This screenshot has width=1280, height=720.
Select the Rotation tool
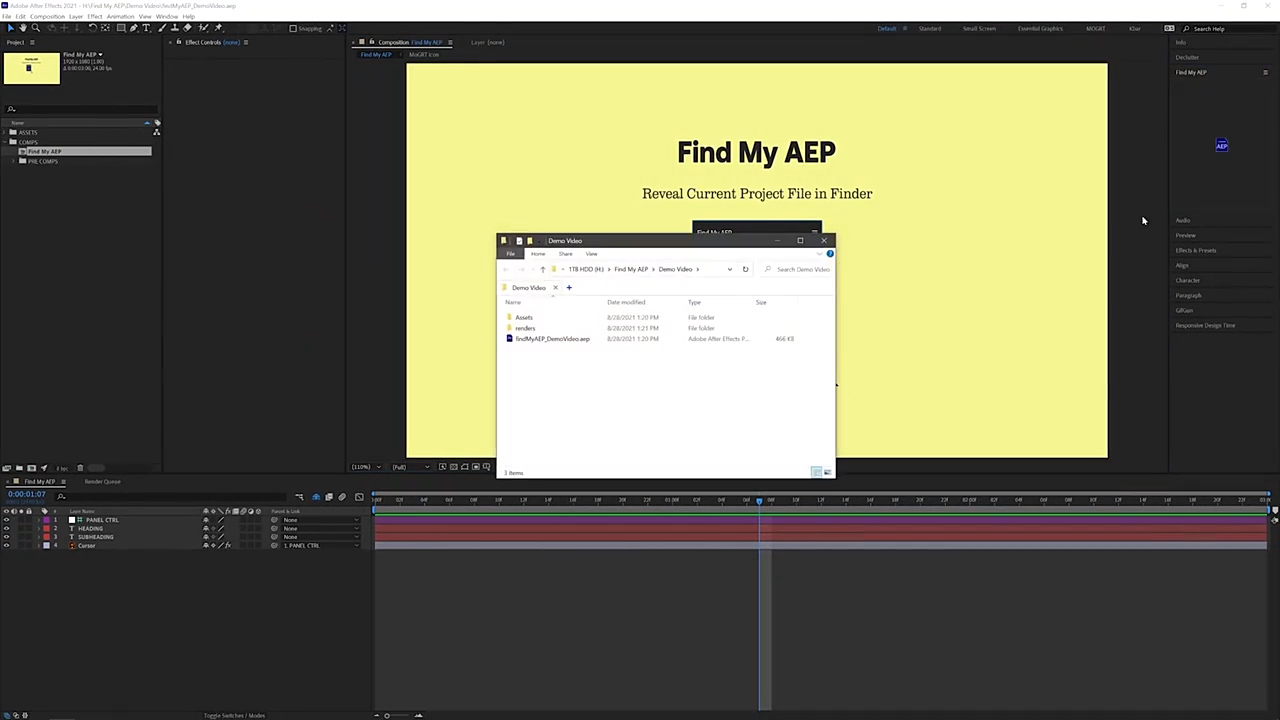click(93, 28)
